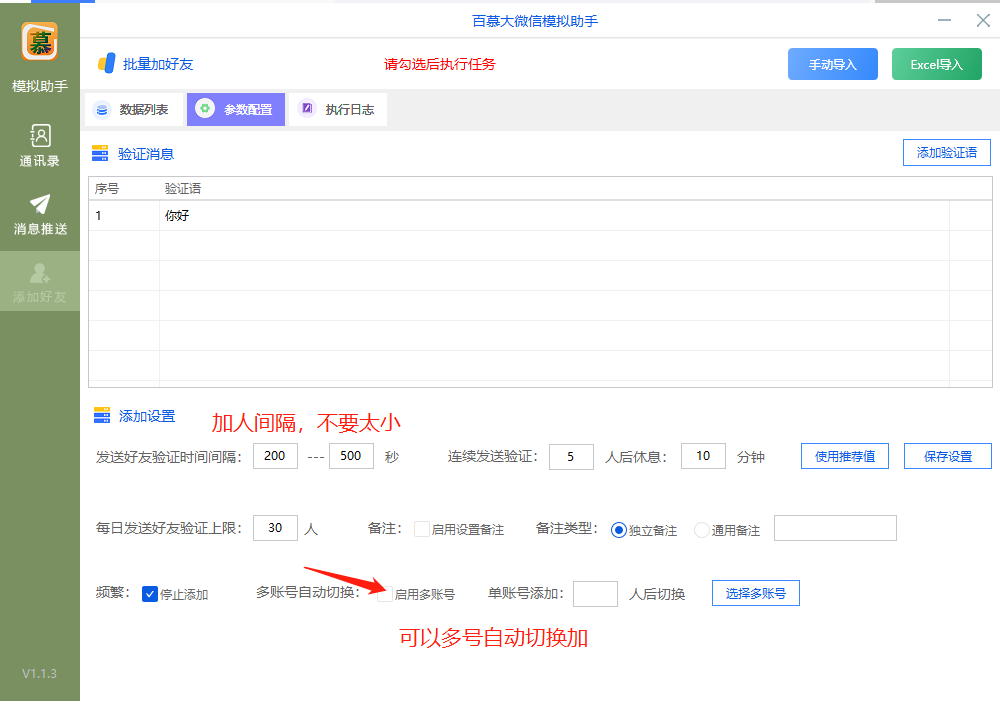Switch to the 参数配置 tab
Image resolution: width=1000 pixels, height=701 pixels.
[236, 109]
